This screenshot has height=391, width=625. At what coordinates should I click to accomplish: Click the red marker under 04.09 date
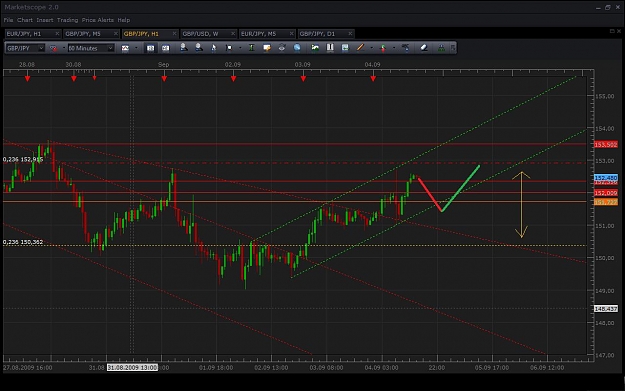point(373,79)
